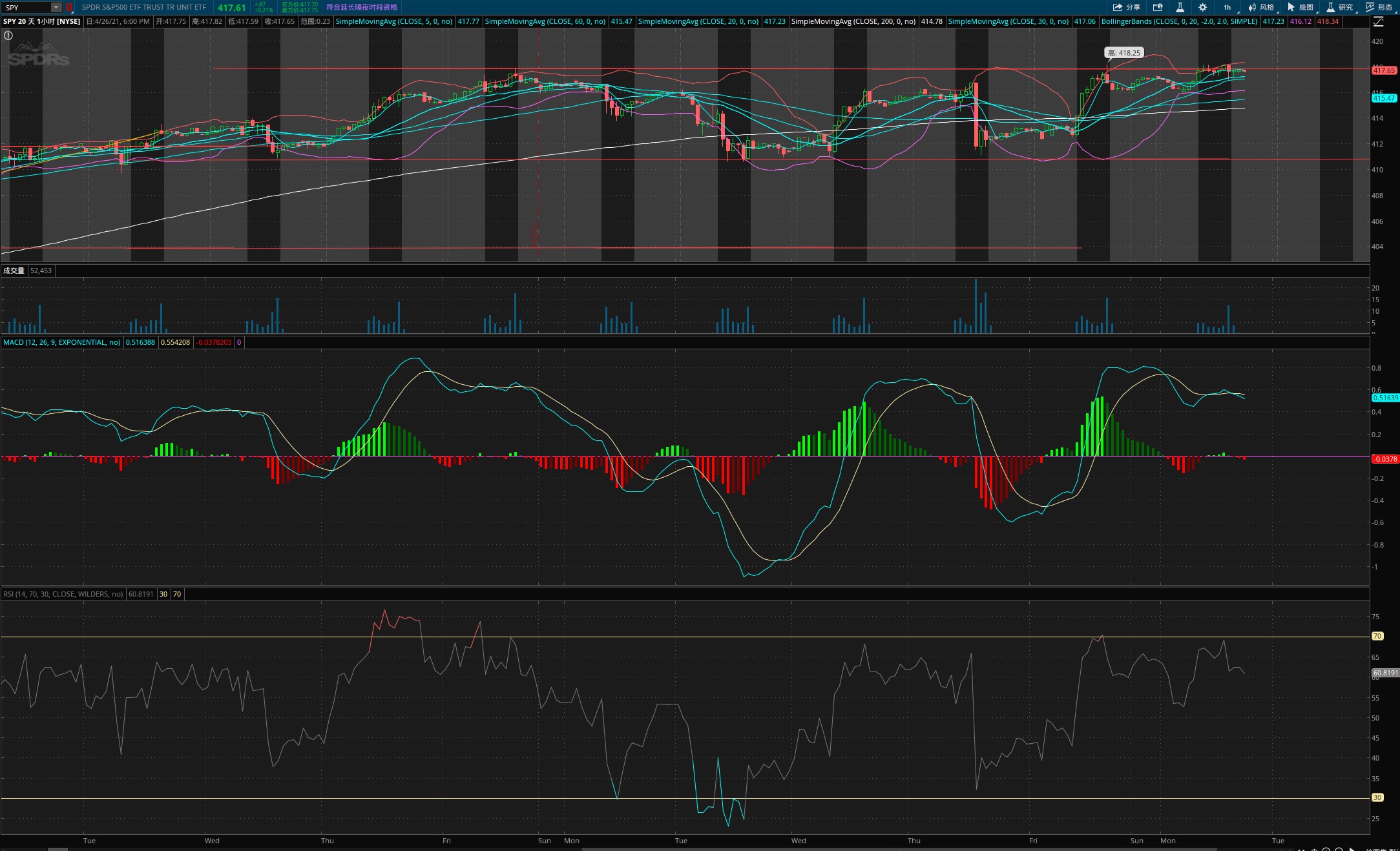Open the Studies (研究) menu

1341,7
